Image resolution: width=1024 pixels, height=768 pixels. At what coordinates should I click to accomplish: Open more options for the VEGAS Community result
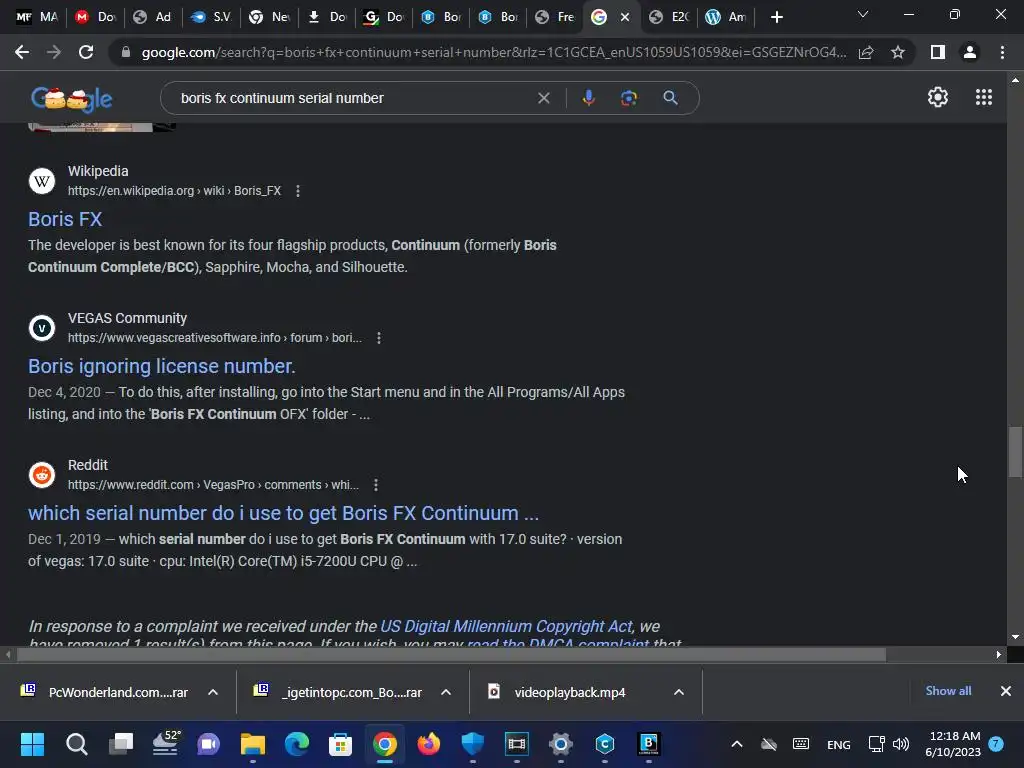pos(379,338)
